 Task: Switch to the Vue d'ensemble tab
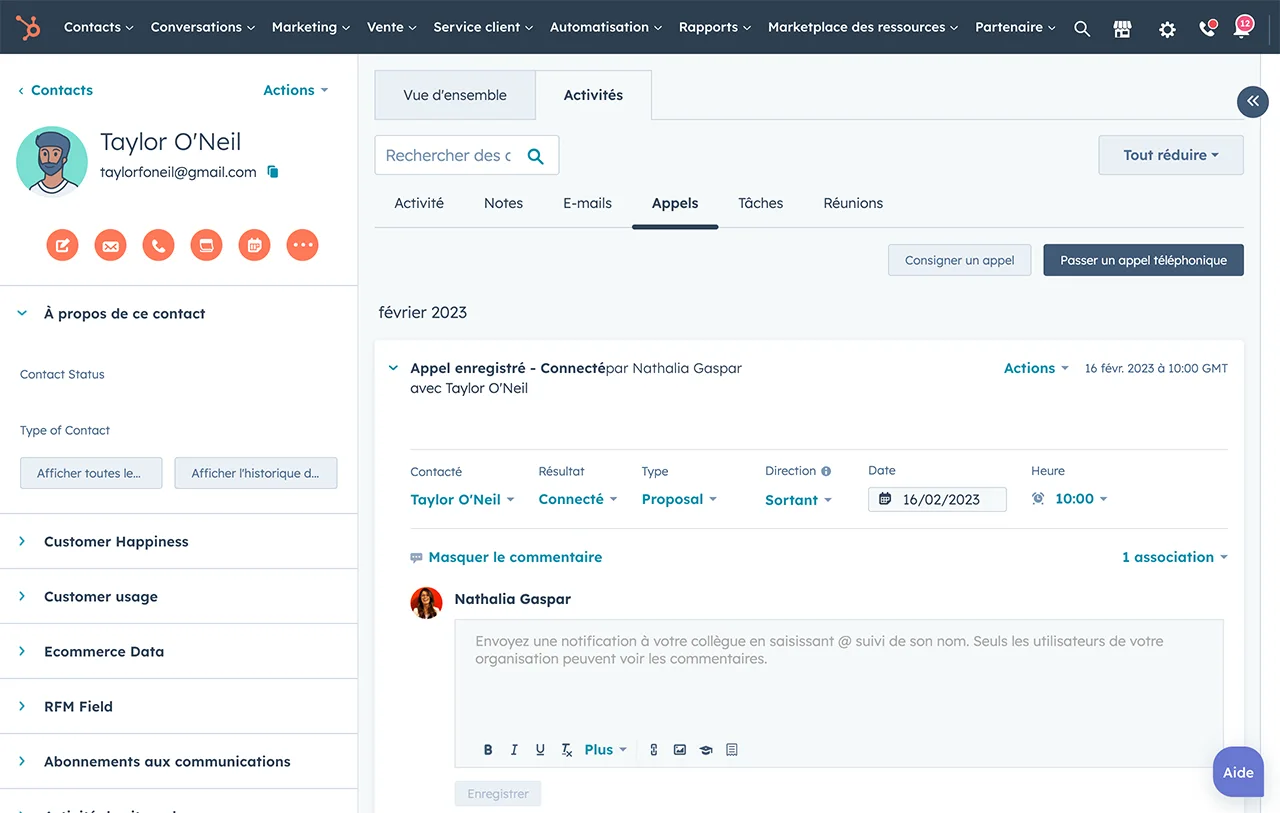[455, 95]
